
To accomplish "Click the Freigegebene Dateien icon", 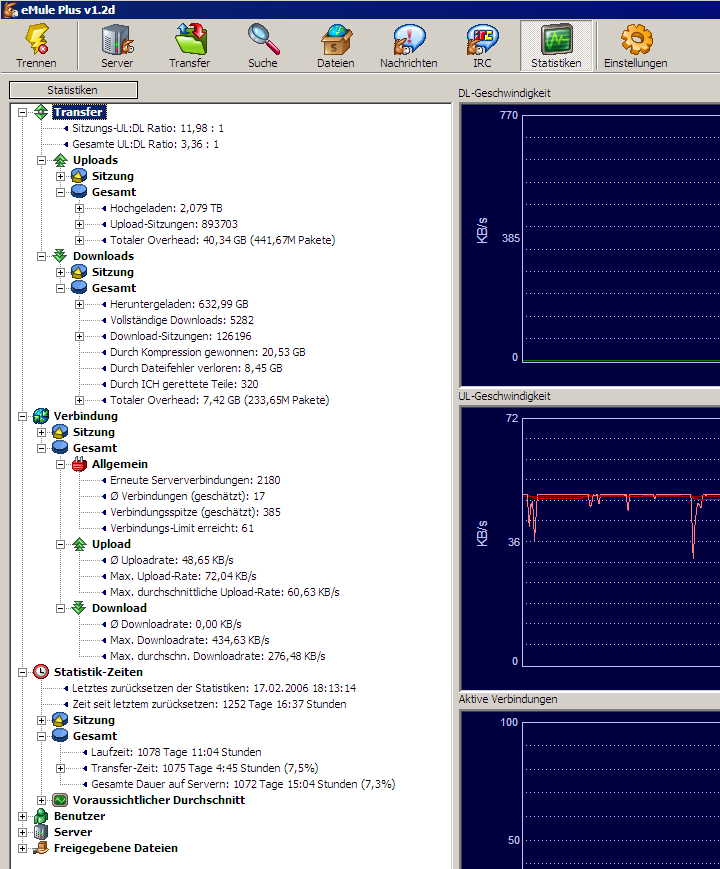I will (41, 848).
